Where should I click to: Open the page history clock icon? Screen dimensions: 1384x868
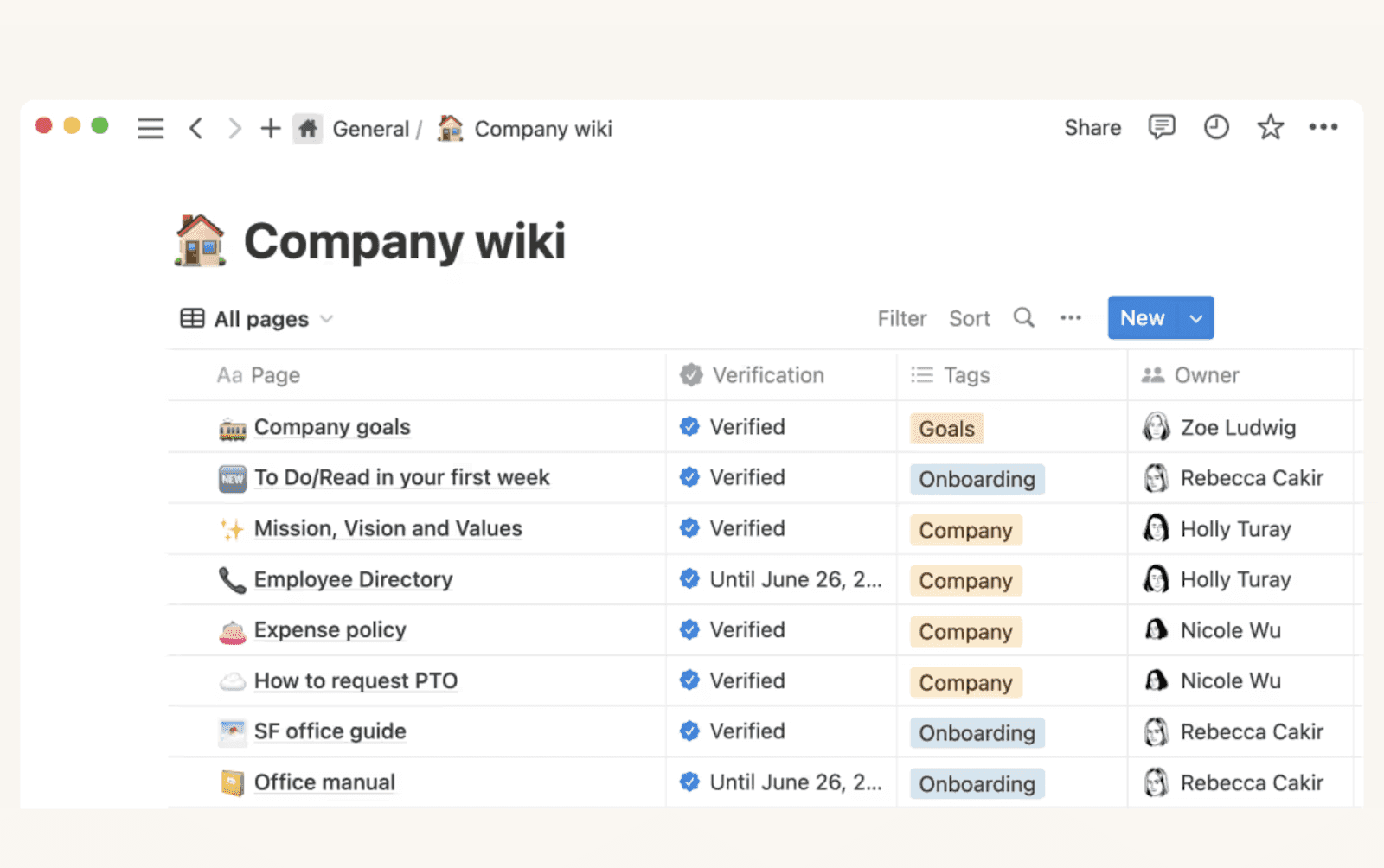coord(1215,127)
